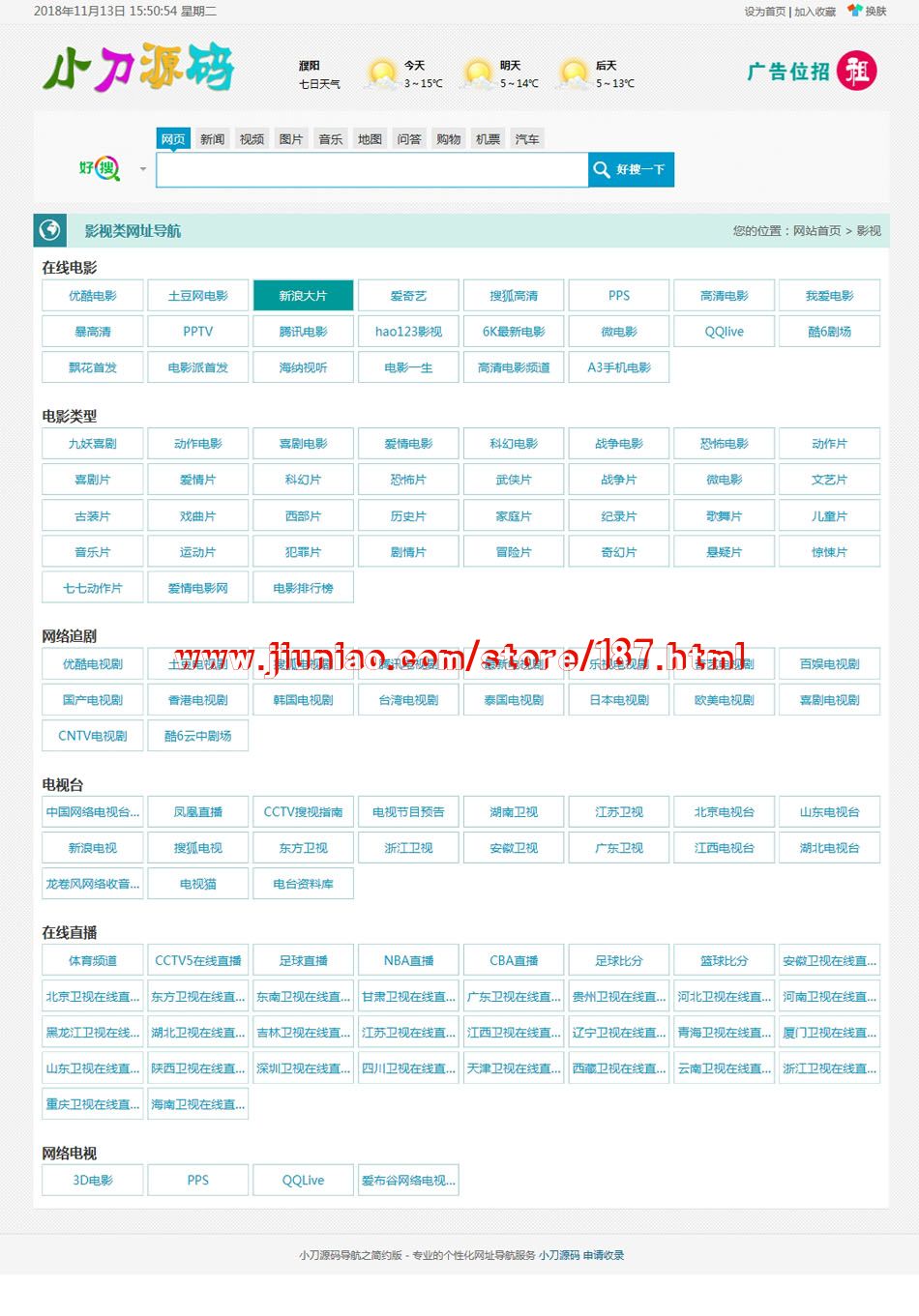The height and width of the screenshot is (1316, 919).
Task: Click the magnifier 好搜一下 search button
Action: [x=631, y=169]
